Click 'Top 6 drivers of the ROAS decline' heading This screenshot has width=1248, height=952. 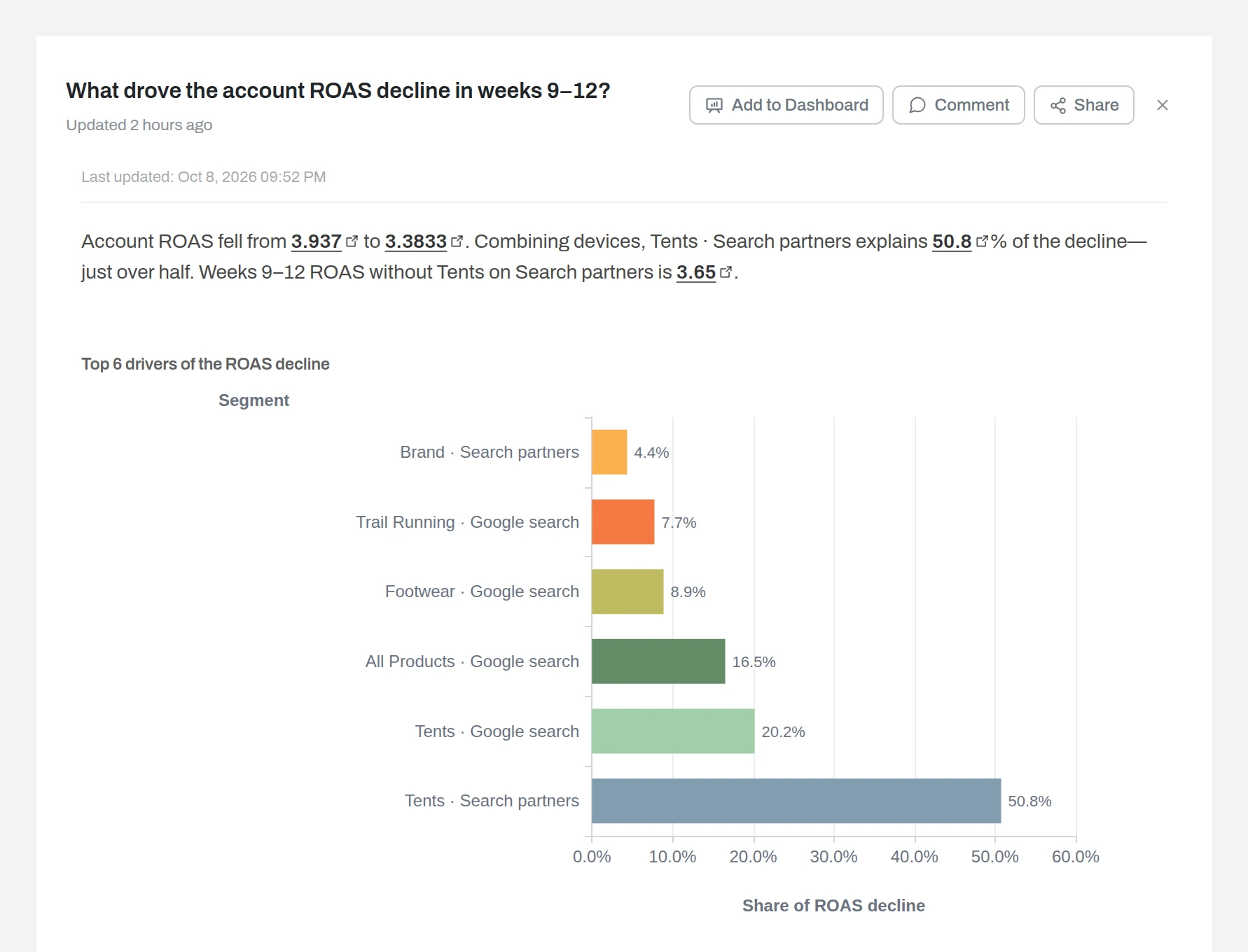pyautogui.click(x=205, y=364)
